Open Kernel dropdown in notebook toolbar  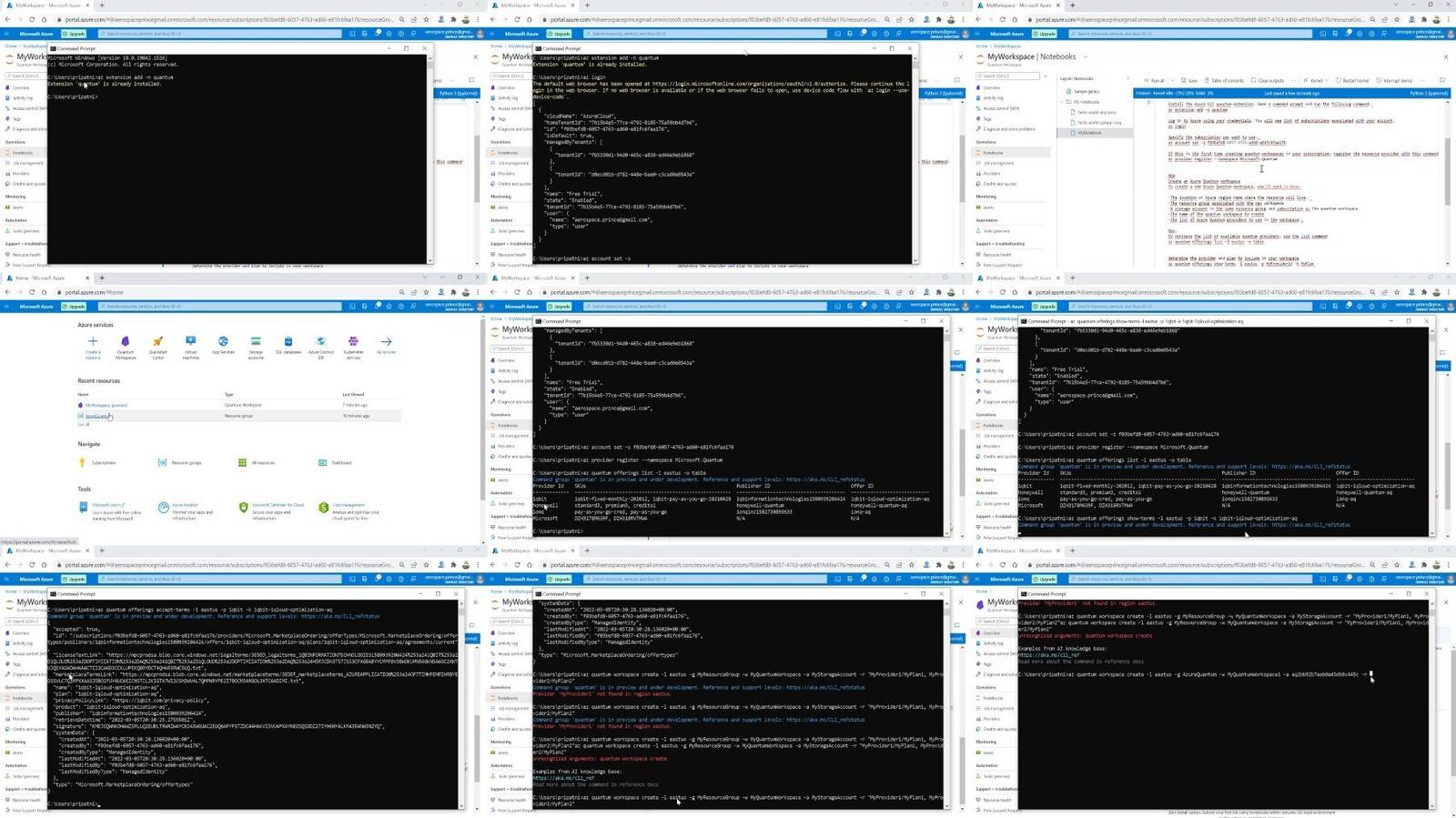1315,80
